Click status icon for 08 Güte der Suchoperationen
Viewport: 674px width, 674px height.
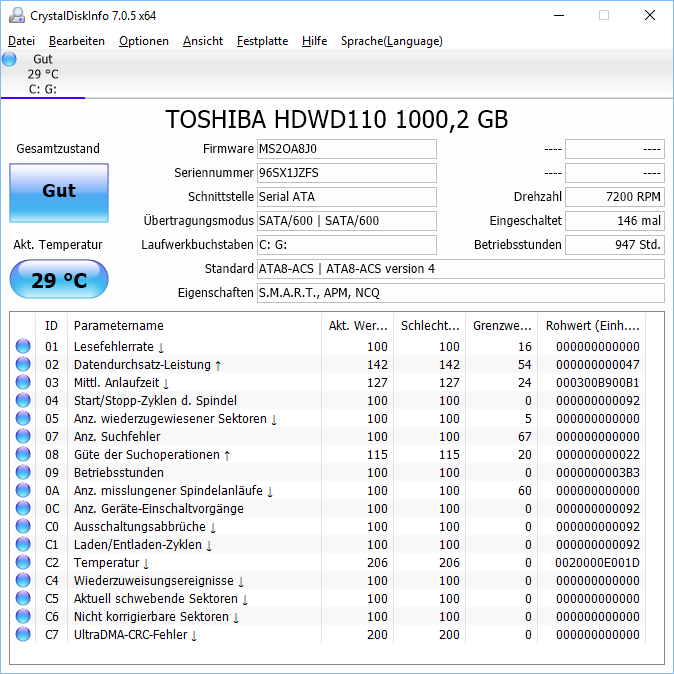point(23,455)
